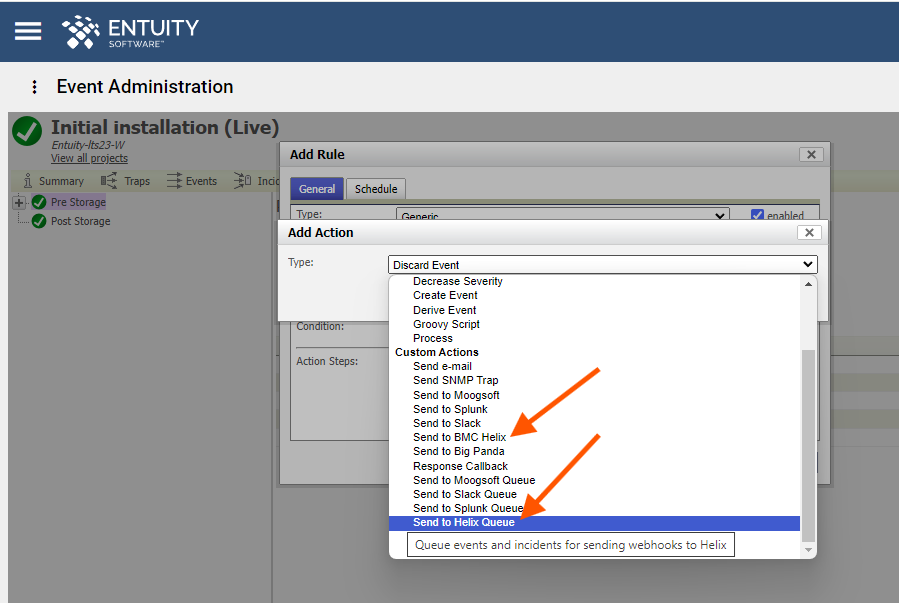Follow the View all projects link
Viewport: 899px width, 603px height.
[x=89, y=158]
